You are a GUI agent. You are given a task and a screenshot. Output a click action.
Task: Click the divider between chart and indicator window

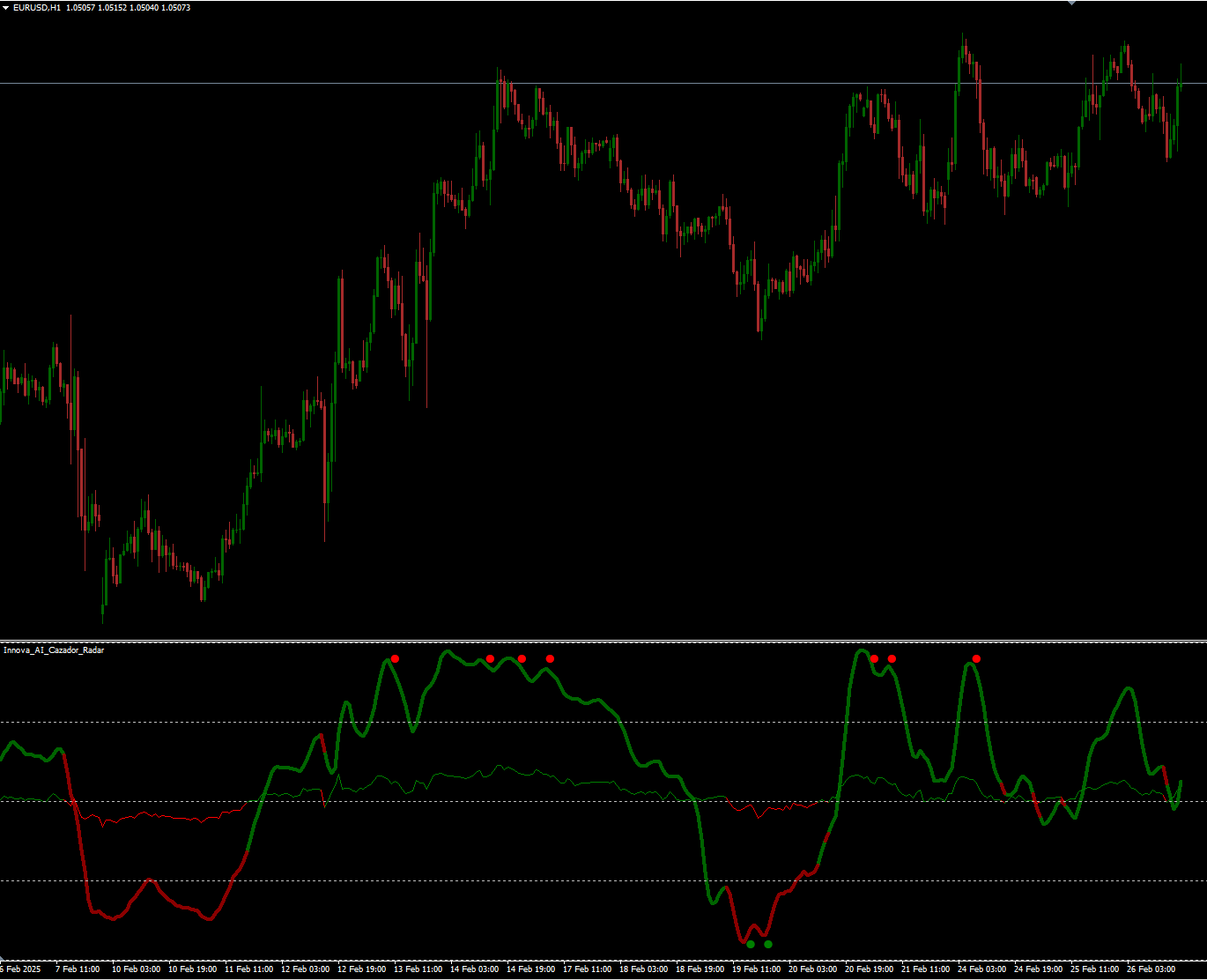603,641
